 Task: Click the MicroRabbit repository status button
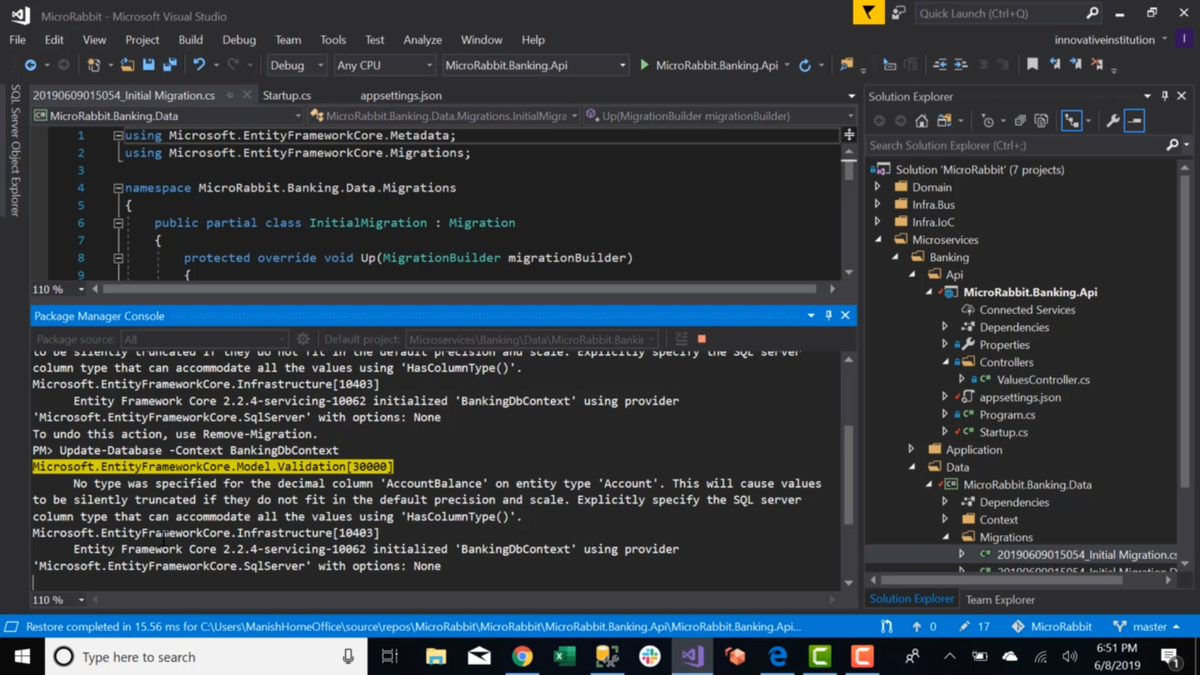(1051, 627)
